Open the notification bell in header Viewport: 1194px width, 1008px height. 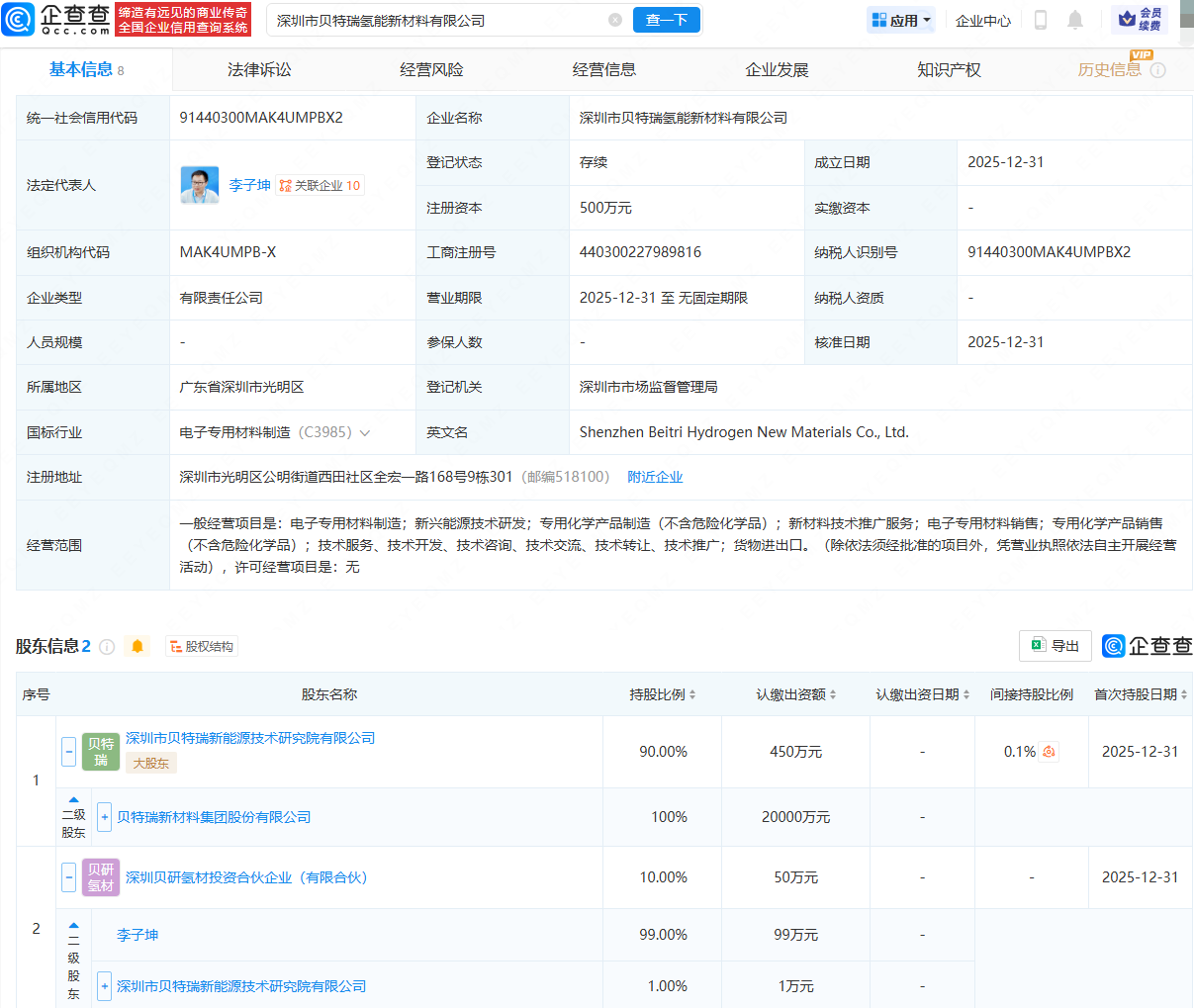tap(1075, 20)
